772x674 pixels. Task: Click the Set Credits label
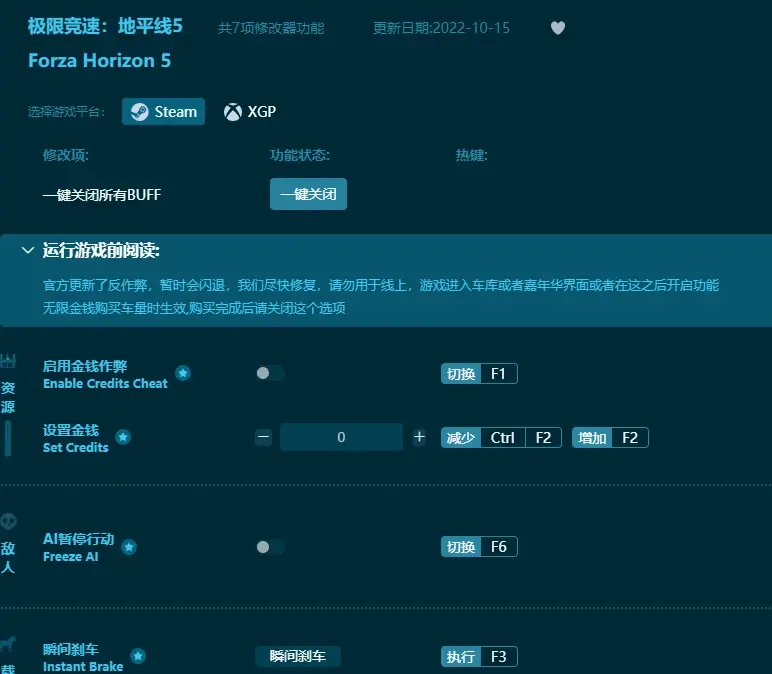(x=75, y=448)
